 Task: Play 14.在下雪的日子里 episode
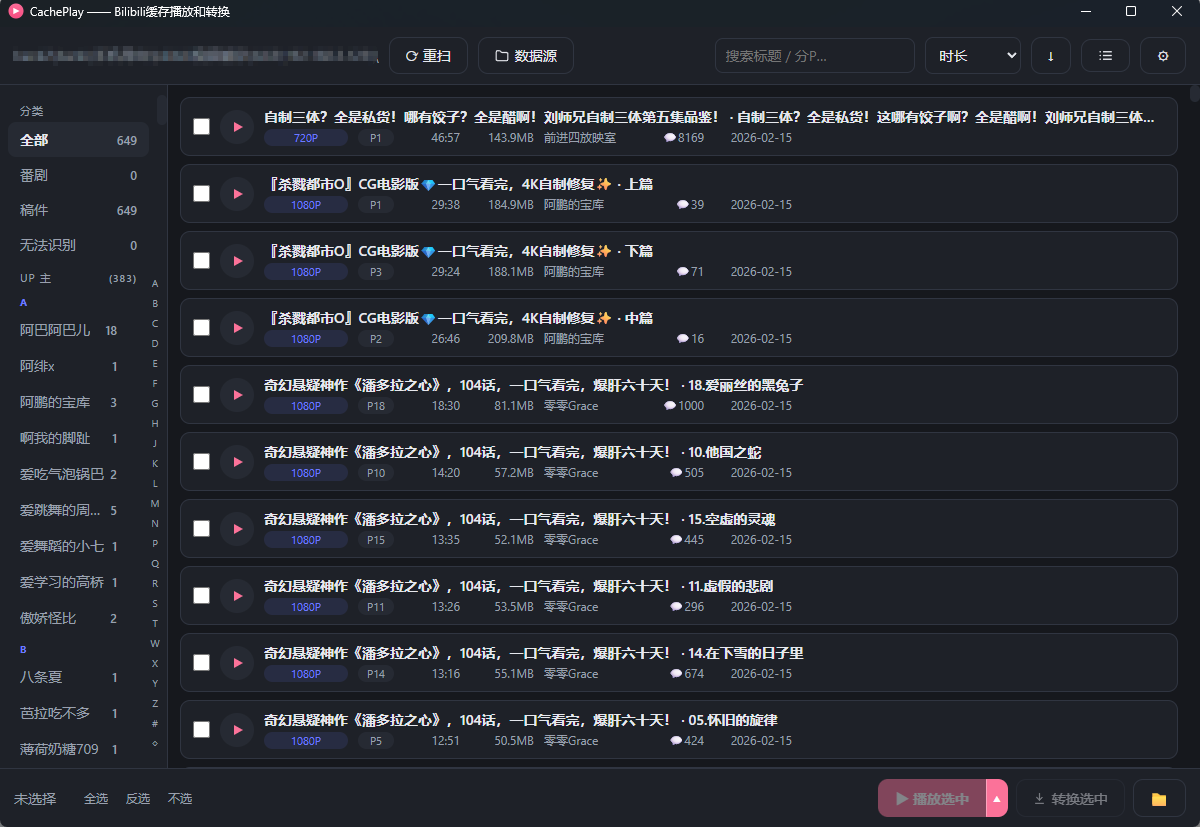click(x=237, y=663)
